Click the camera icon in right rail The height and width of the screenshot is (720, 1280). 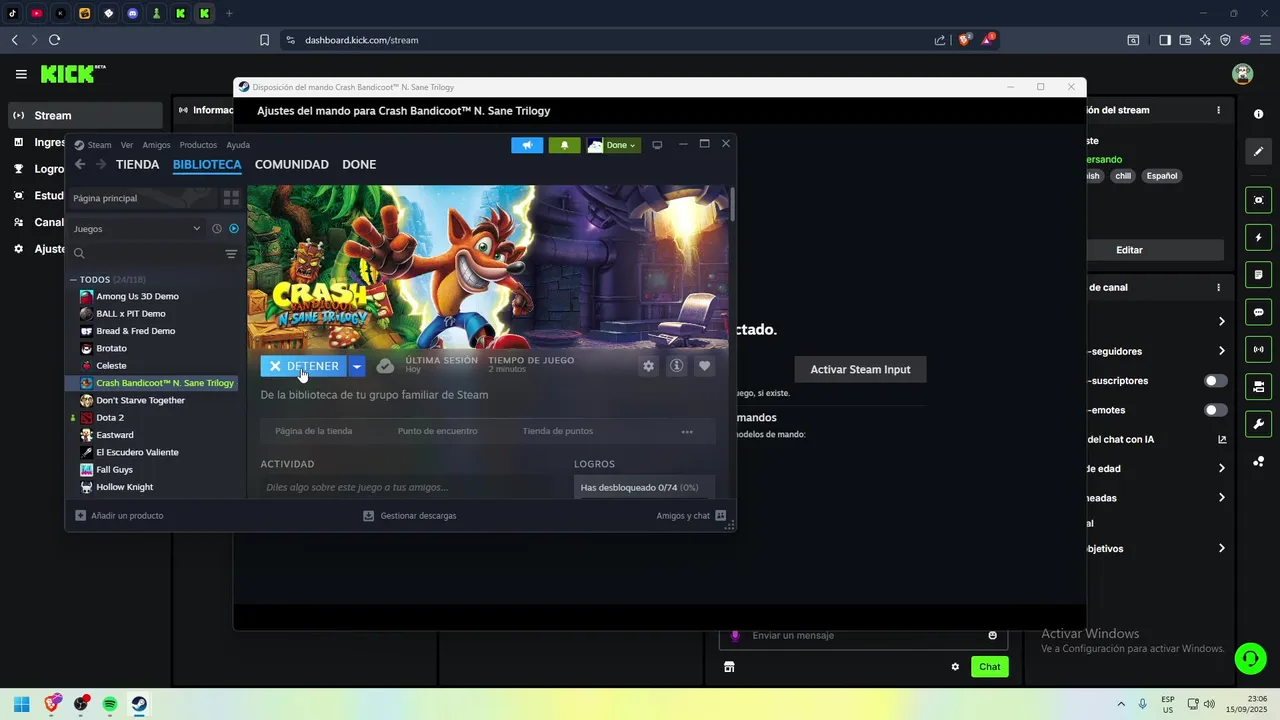pyautogui.click(x=1258, y=200)
